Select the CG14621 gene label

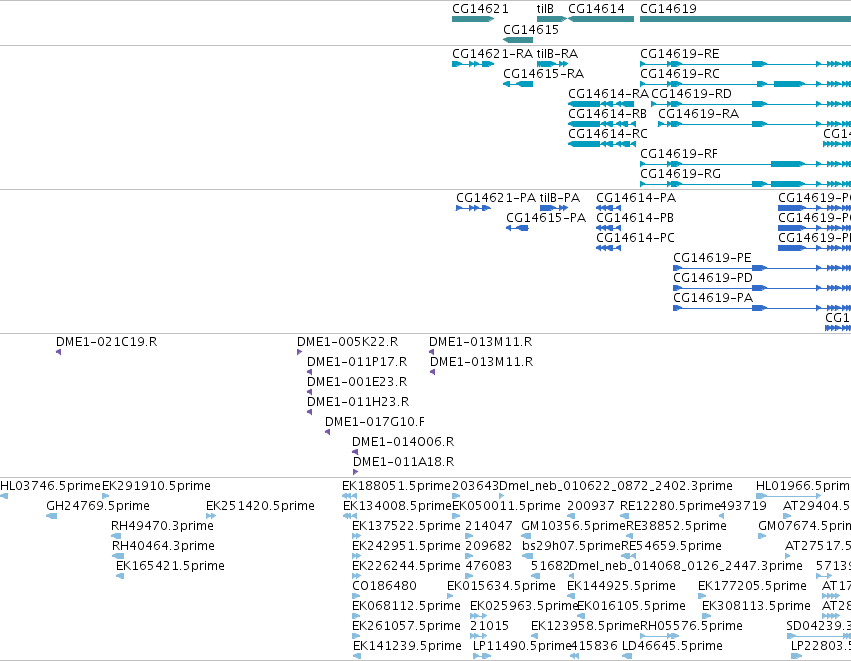(x=480, y=9)
